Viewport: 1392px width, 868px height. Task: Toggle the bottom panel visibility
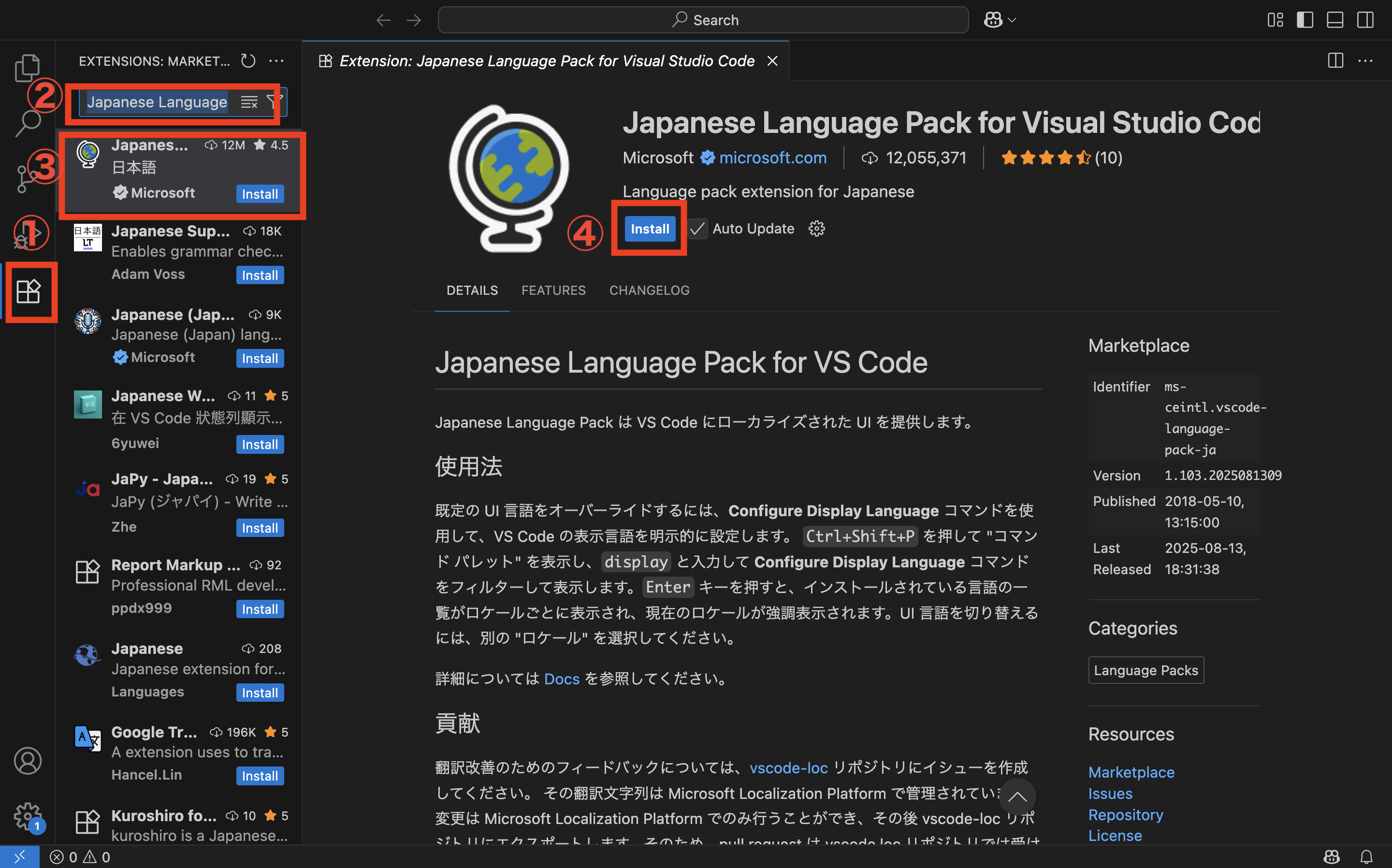click(x=1334, y=20)
